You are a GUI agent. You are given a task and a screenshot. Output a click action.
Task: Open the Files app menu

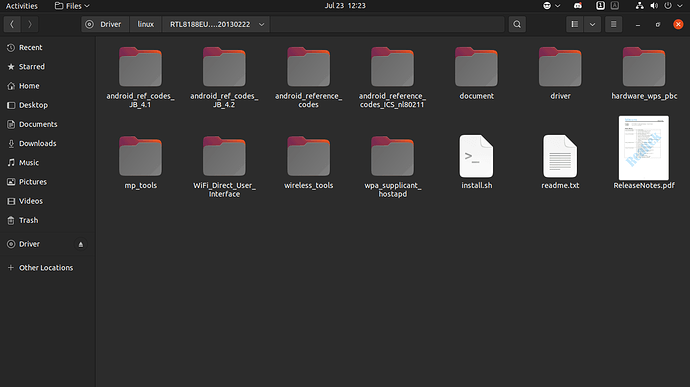click(x=72, y=6)
